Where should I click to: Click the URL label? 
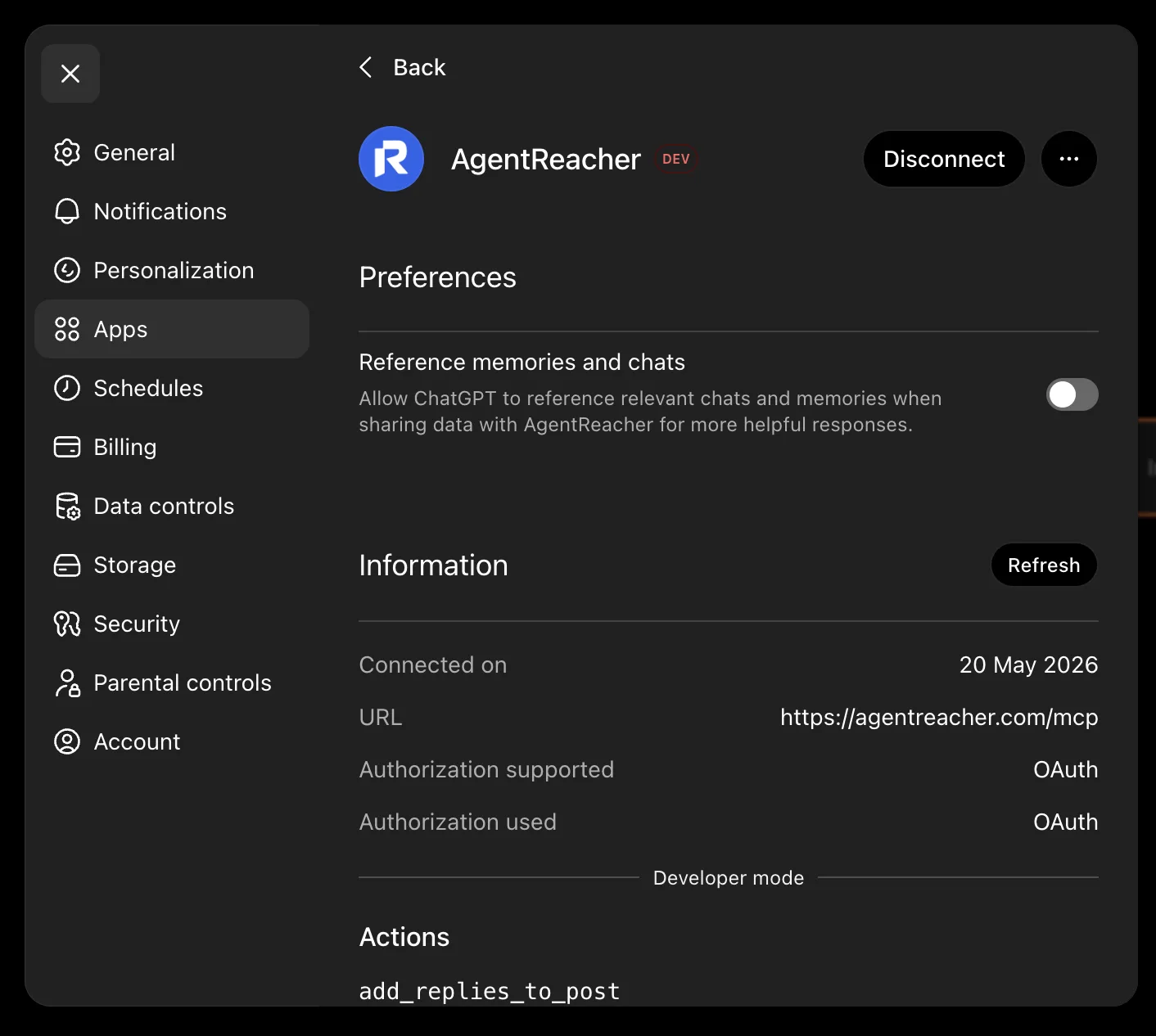pos(381,717)
